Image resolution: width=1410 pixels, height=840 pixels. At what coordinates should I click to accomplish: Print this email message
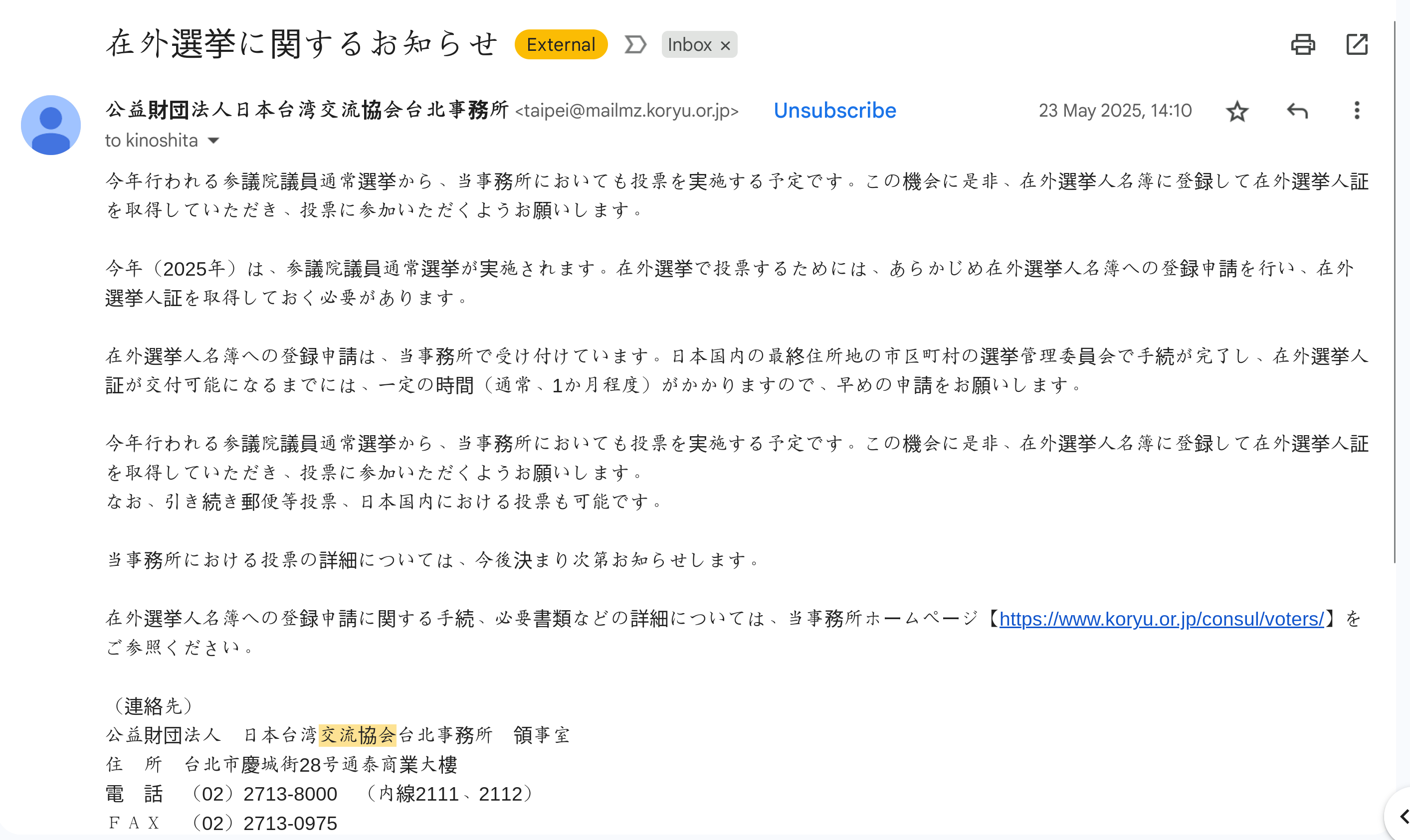pyautogui.click(x=1302, y=45)
